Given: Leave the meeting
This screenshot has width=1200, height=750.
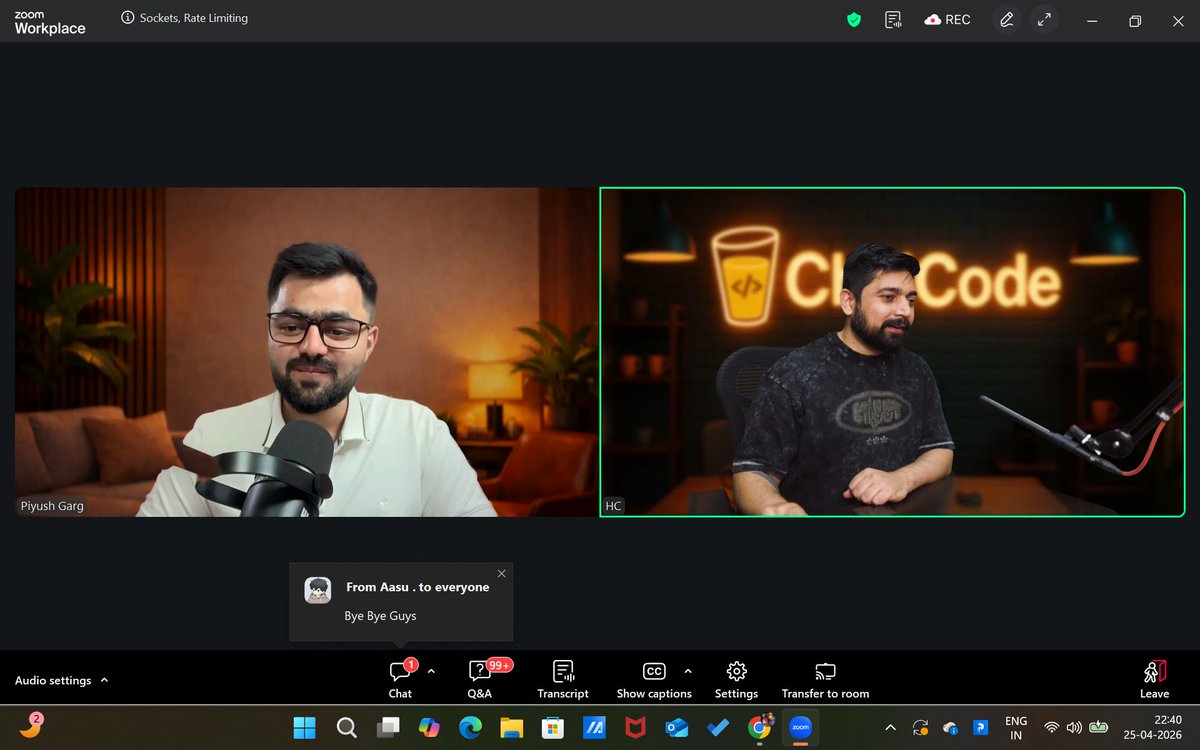Looking at the screenshot, I should pos(1154,678).
